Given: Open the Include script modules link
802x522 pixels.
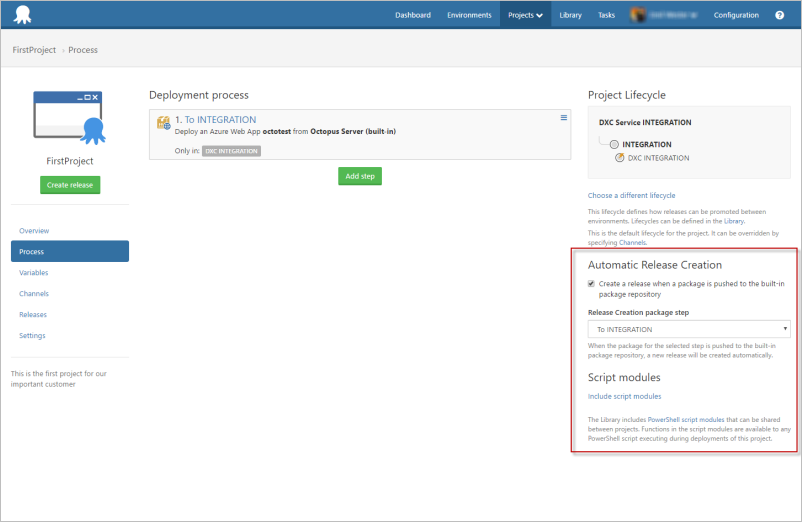Looking at the screenshot, I should coord(624,397).
